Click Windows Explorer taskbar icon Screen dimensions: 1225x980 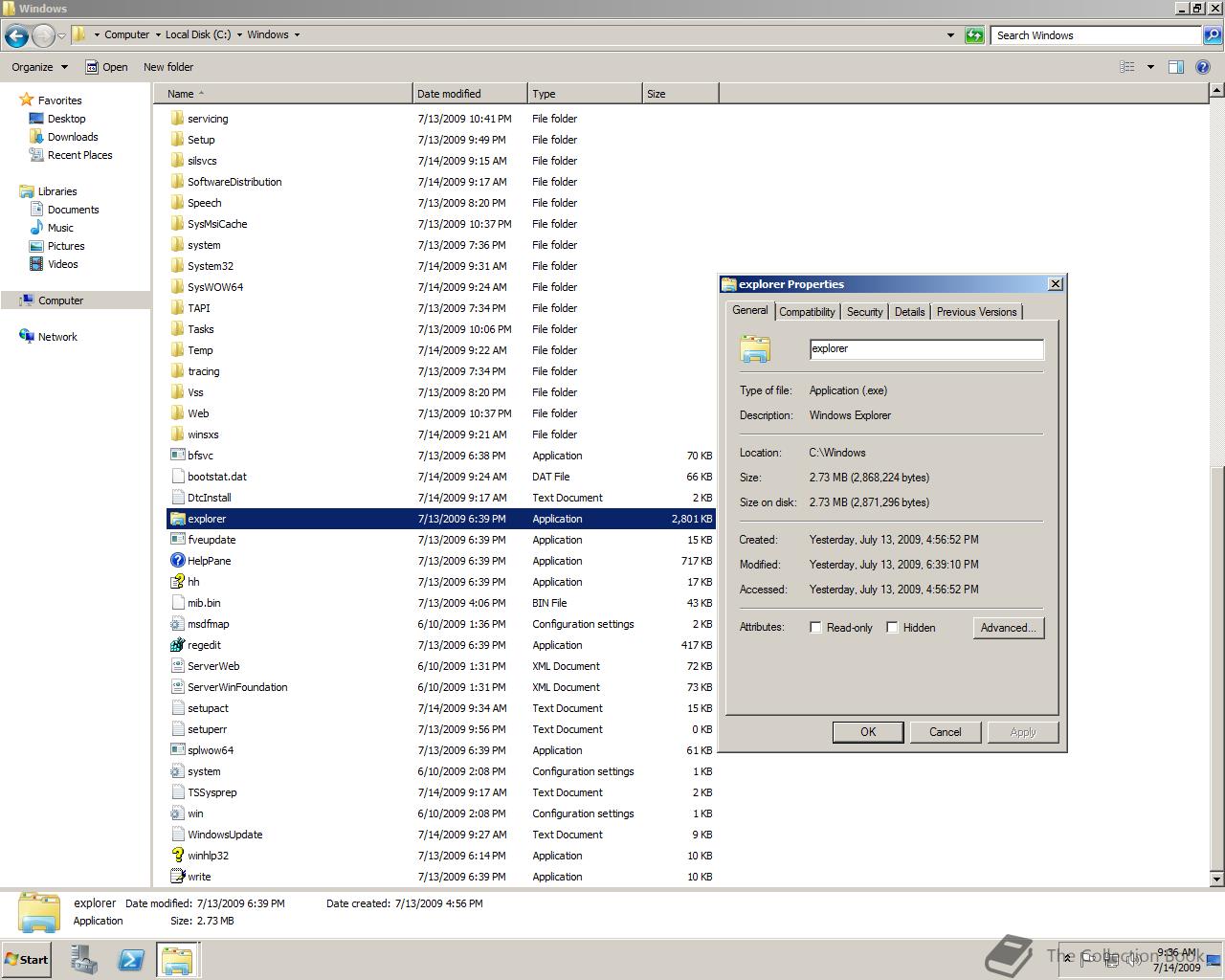(177, 960)
